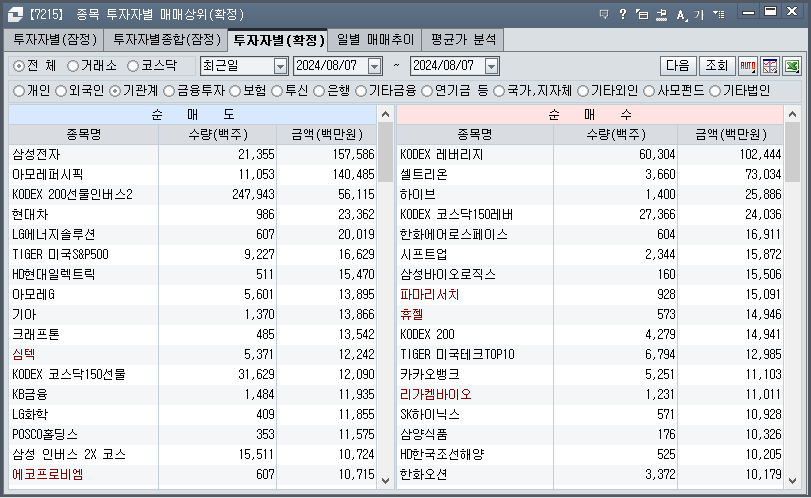Image resolution: width=811 pixels, height=498 pixels.
Task: Open the chat bubble message icon
Action: 604,14
